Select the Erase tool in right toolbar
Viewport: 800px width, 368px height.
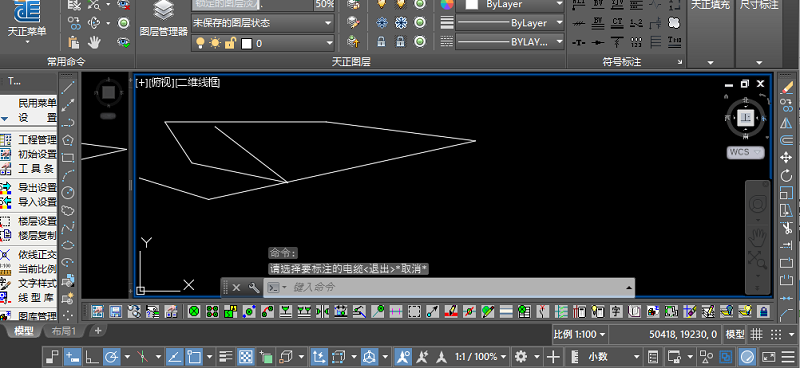[x=786, y=87]
